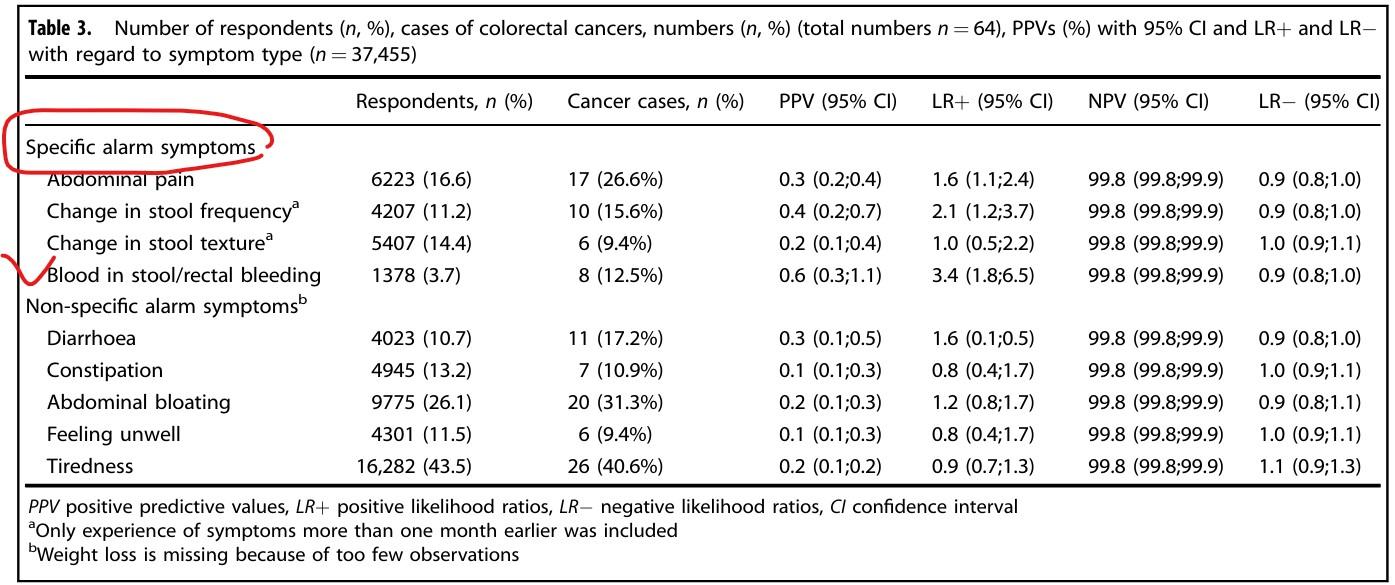Select the "Cancer cases, n (%)" column header
Screen dimensions: 1395x585
click(x=656, y=102)
